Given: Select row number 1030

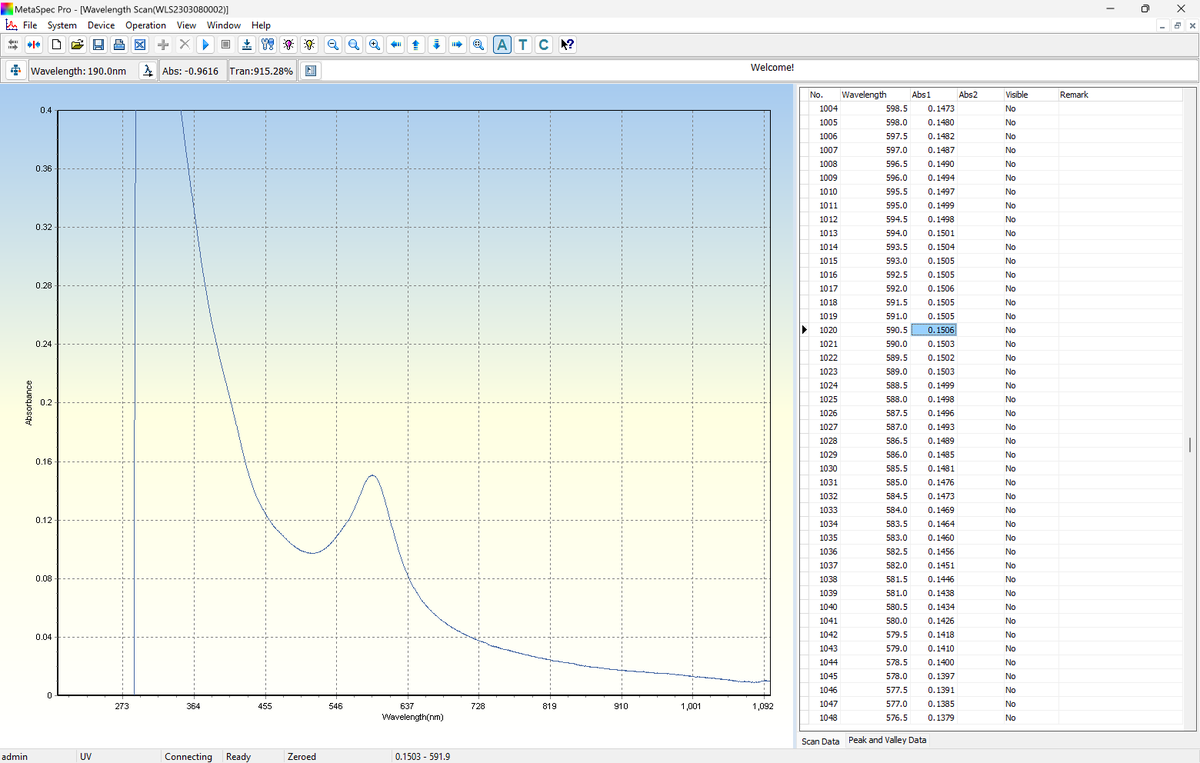Looking at the screenshot, I should point(828,468).
